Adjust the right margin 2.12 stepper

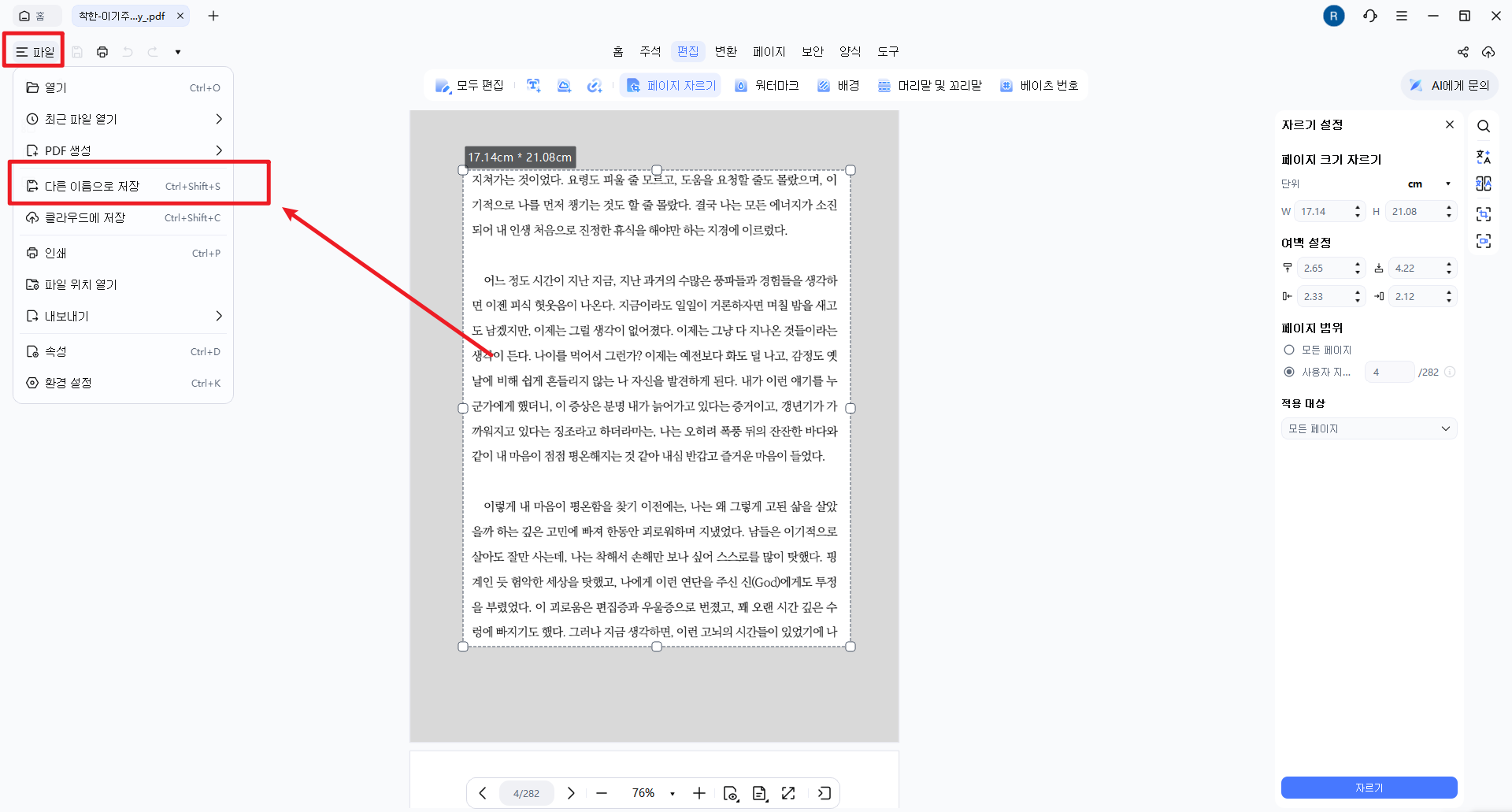point(1449,296)
